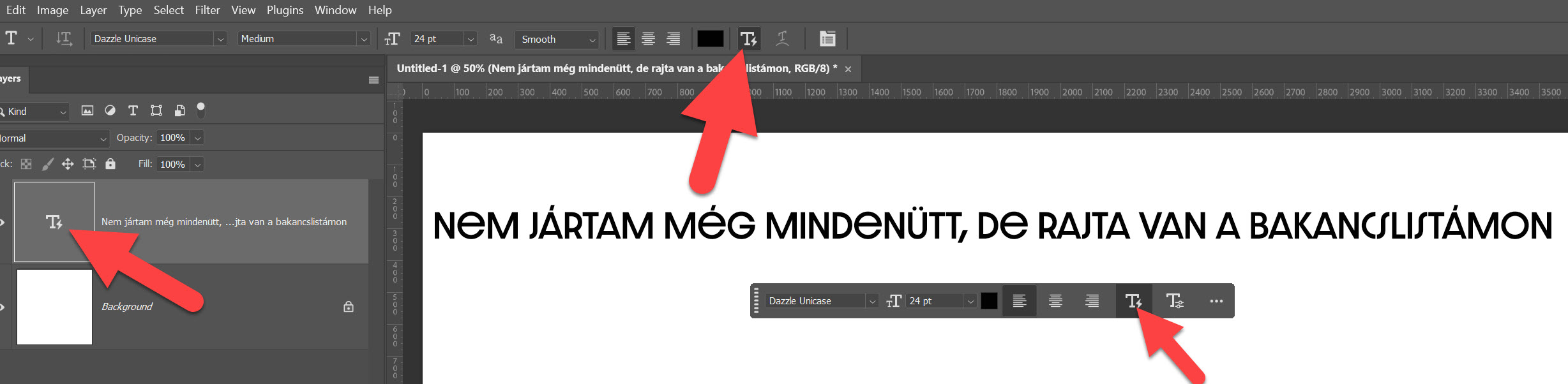Click the Opacity 100% input field
This screenshot has height=384, width=1568.
pyautogui.click(x=173, y=138)
